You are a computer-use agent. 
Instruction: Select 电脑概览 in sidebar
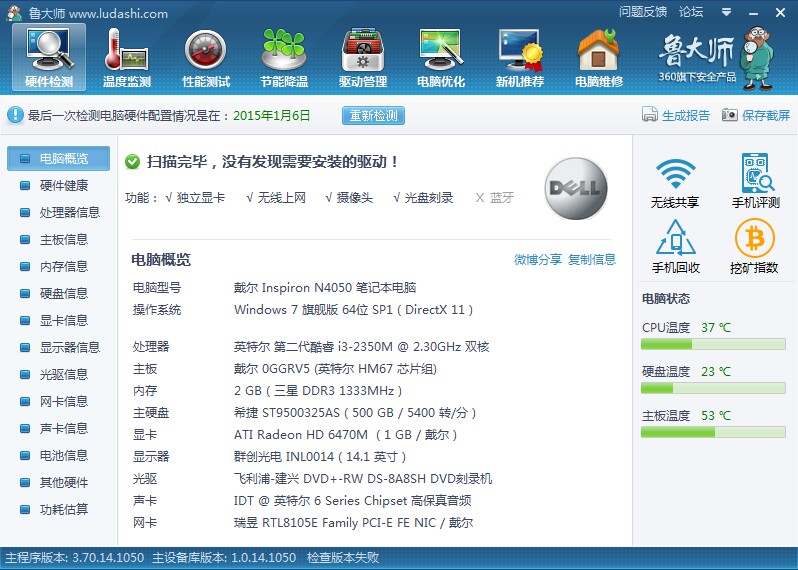pyautogui.click(x=59, y=158)
